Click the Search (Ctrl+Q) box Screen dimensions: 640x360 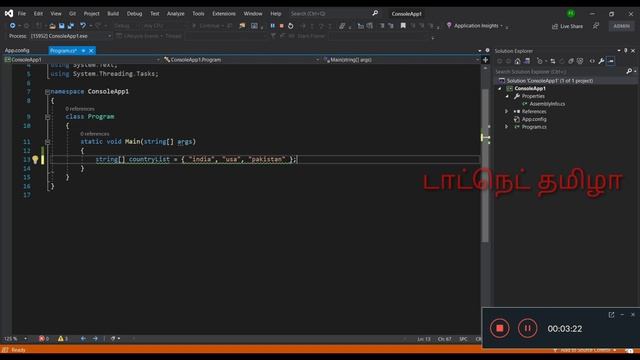334,13
